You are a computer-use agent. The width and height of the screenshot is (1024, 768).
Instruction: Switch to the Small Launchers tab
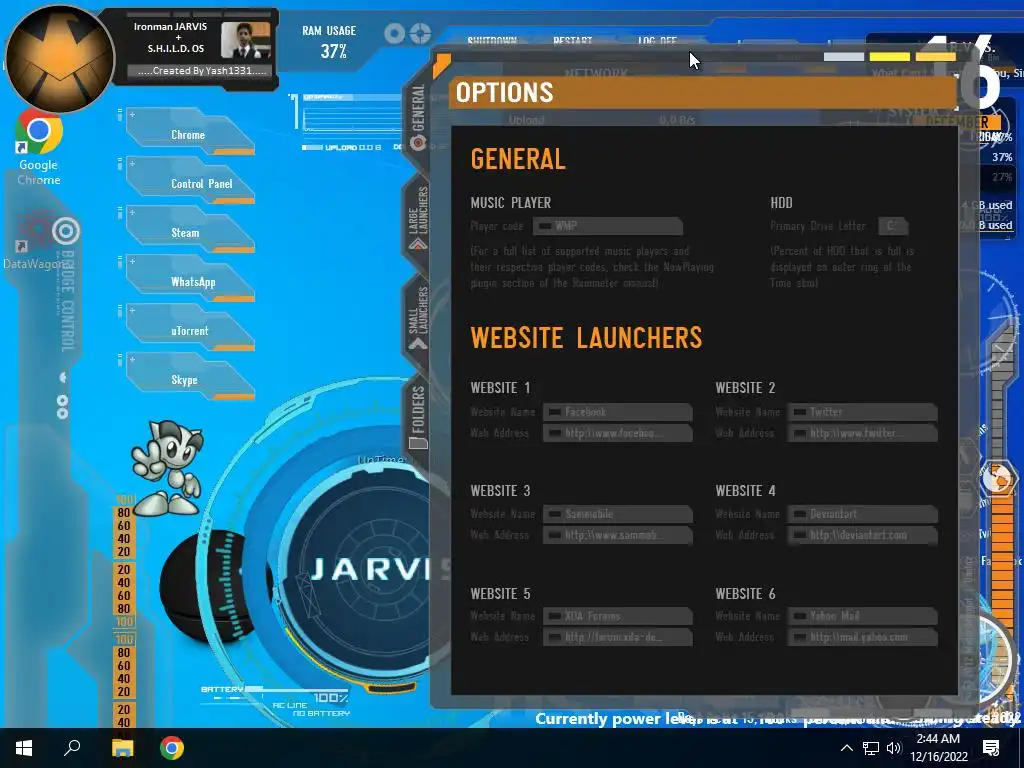(x=418, y=319)
